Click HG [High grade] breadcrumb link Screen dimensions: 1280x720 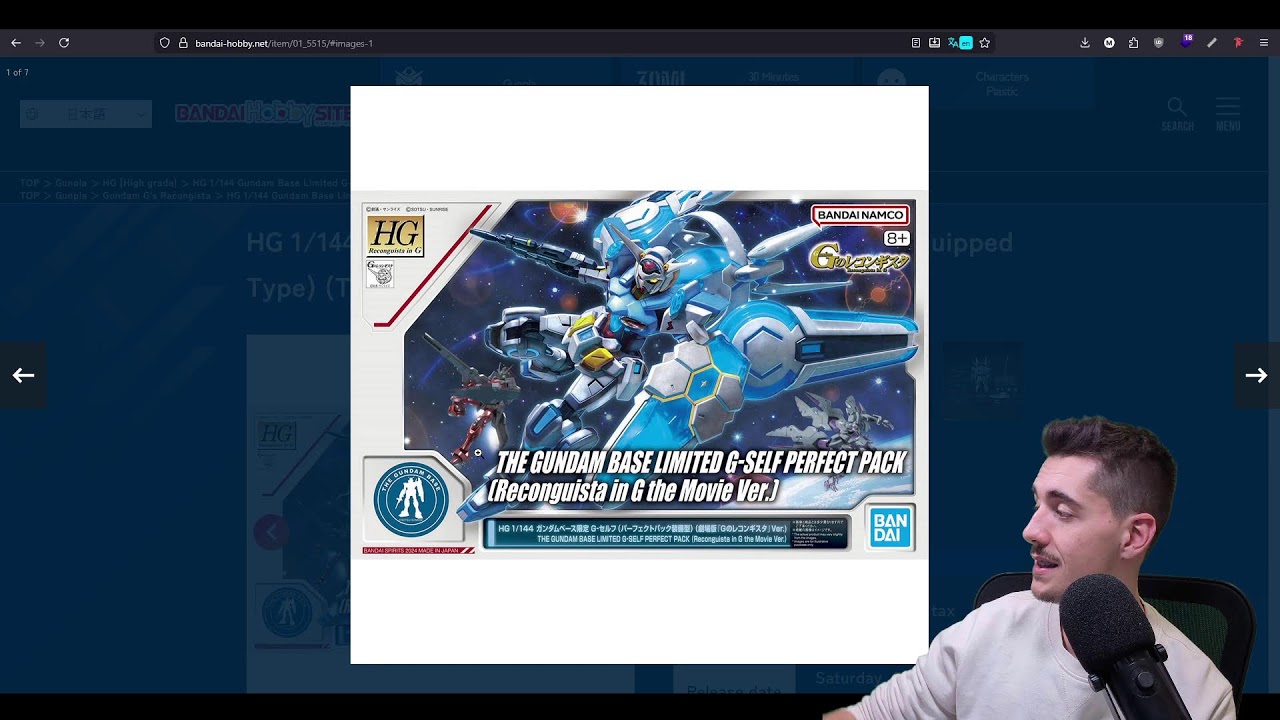click(139, 184)
